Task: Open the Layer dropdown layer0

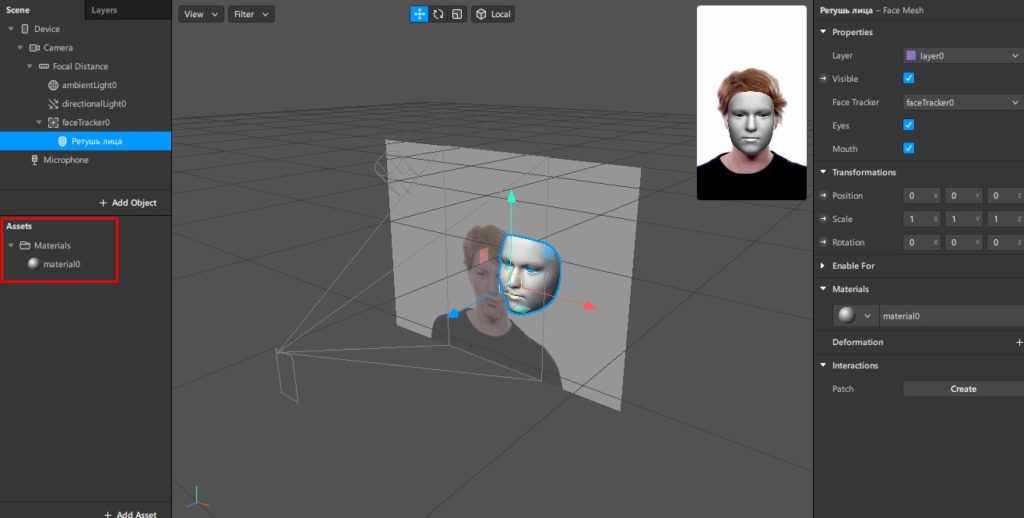Action: point(963,56)
